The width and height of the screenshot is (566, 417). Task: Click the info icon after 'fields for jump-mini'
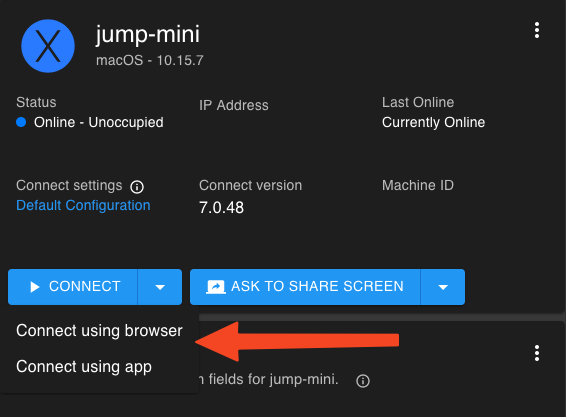click(363, 381)
